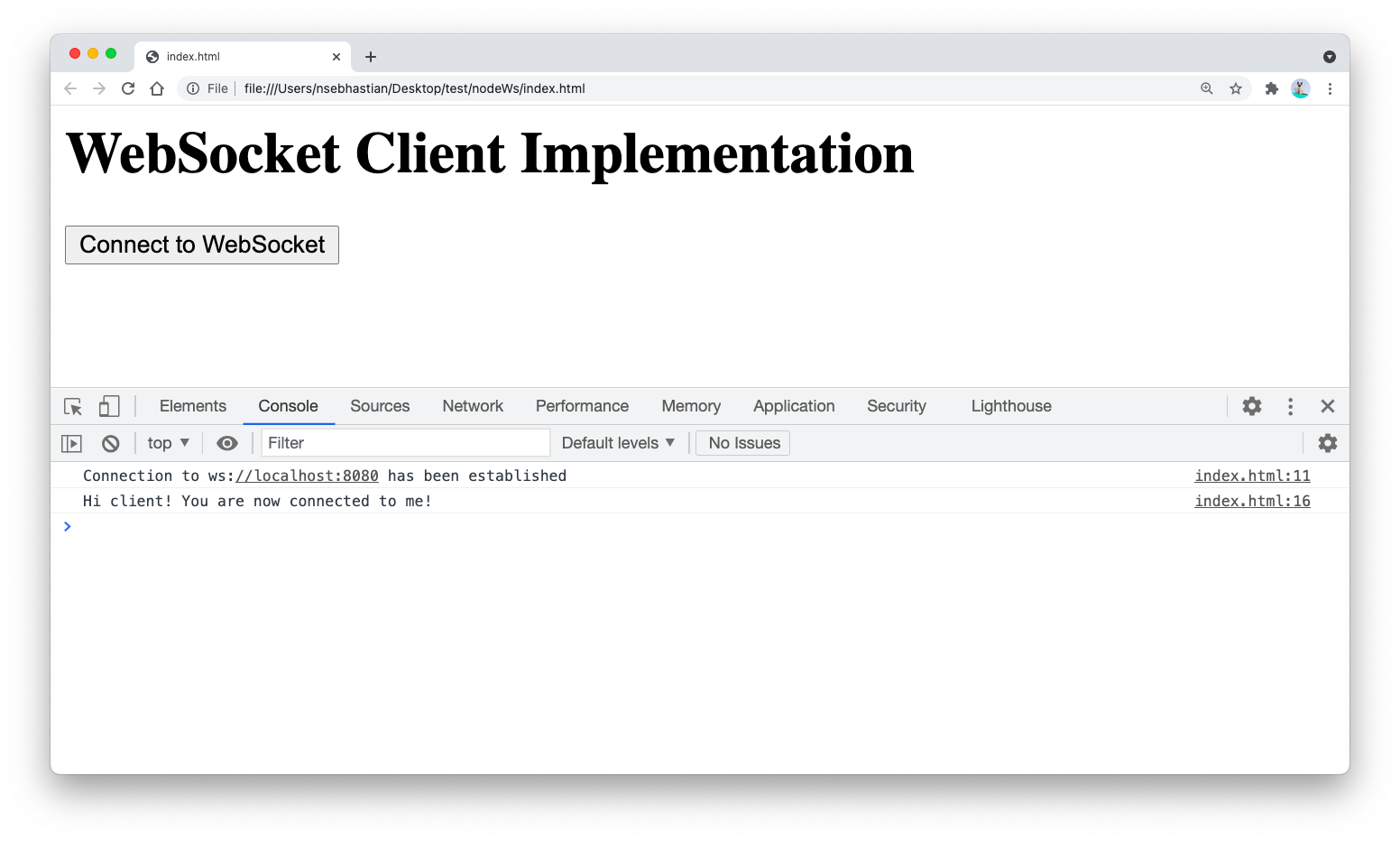
Task: Open the Sources tab
Action: coord(380,406)
